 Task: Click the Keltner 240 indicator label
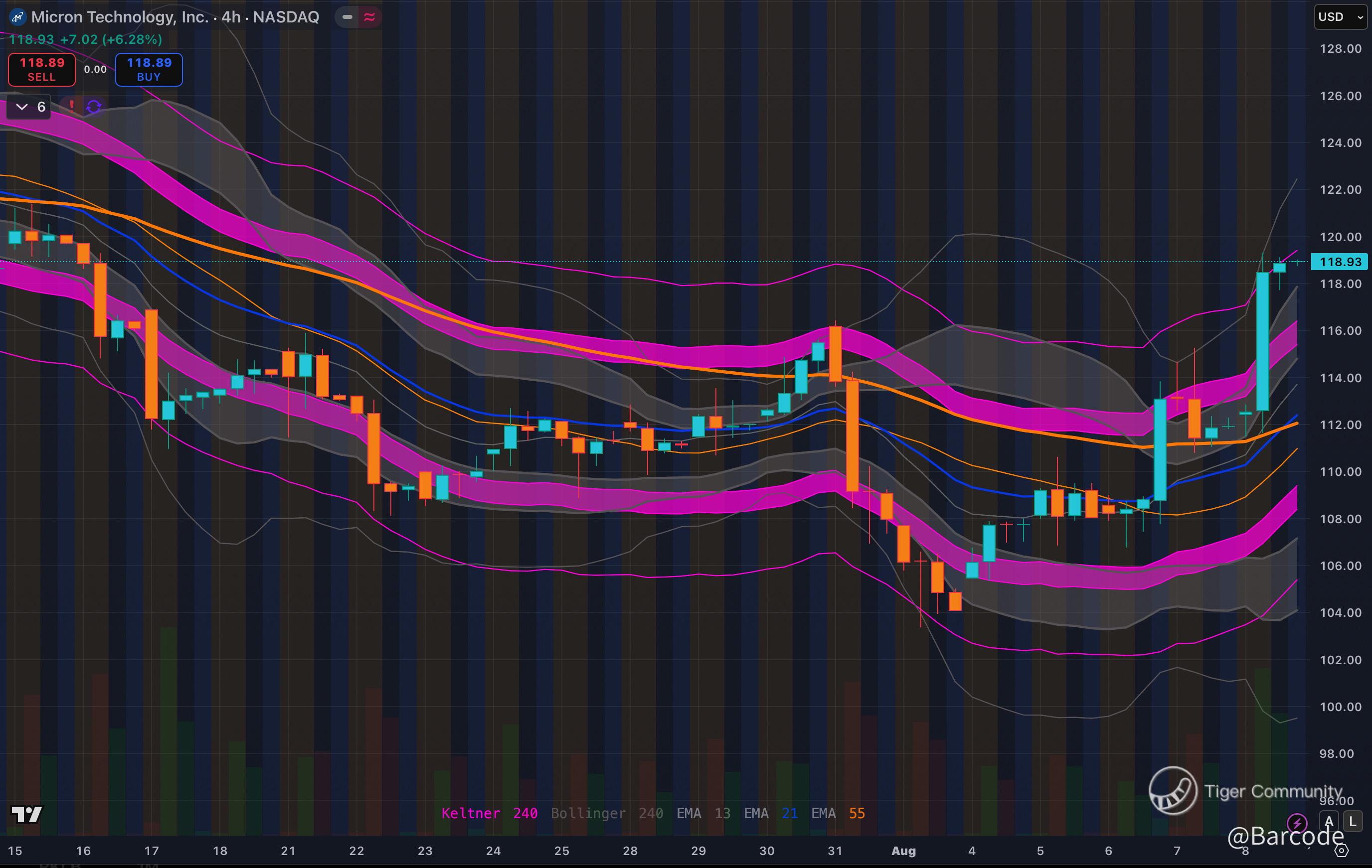pos(489,813)
